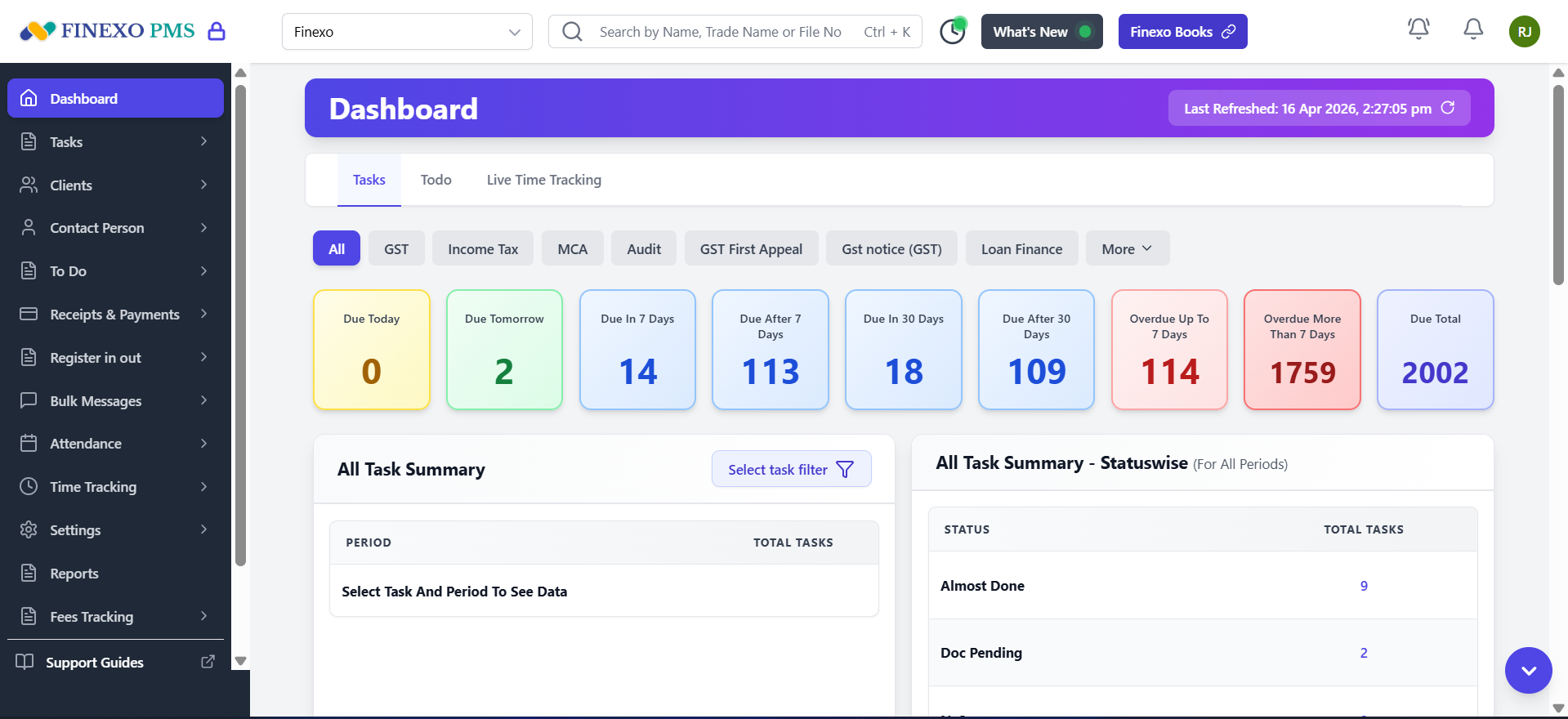Click the Support Guides book icon
Viewport: 1568px width, 719px height.
click(25, 662)
